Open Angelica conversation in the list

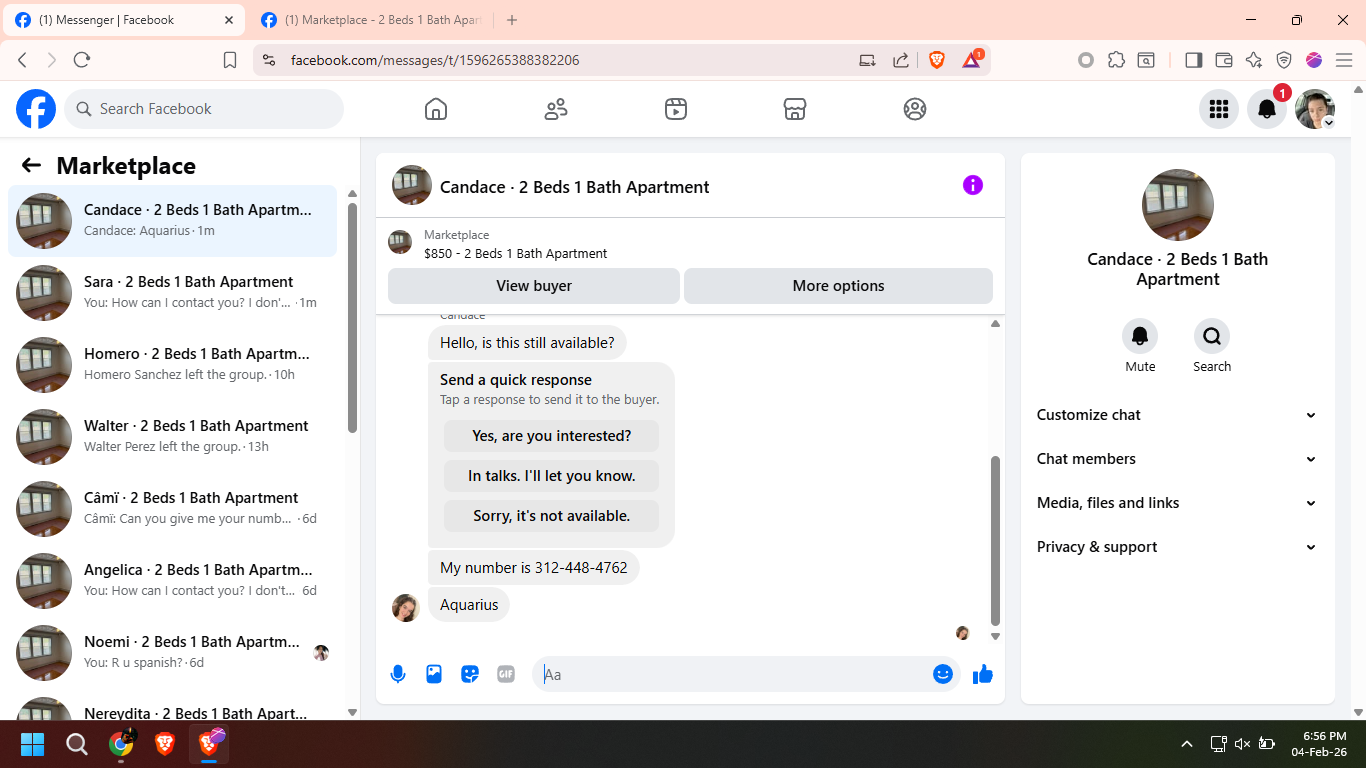[x=172, y=581]
